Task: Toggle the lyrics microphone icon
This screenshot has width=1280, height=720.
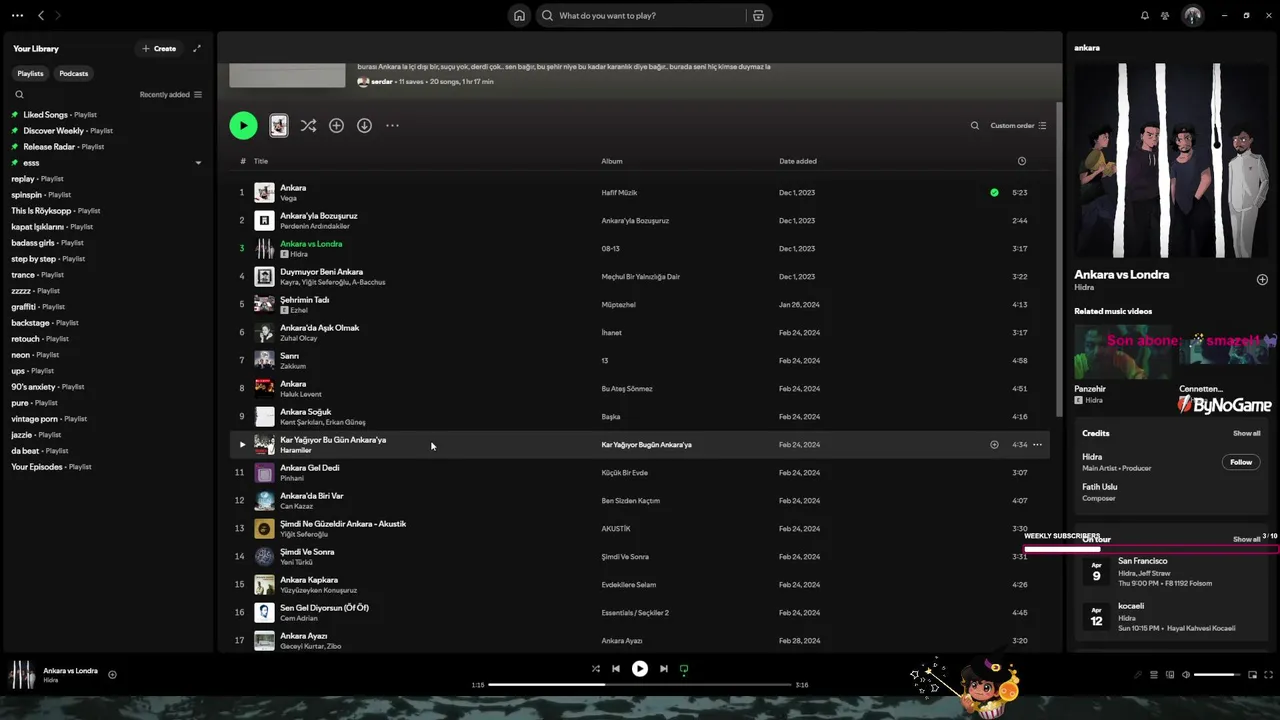Action: (x=1138, y=675)
